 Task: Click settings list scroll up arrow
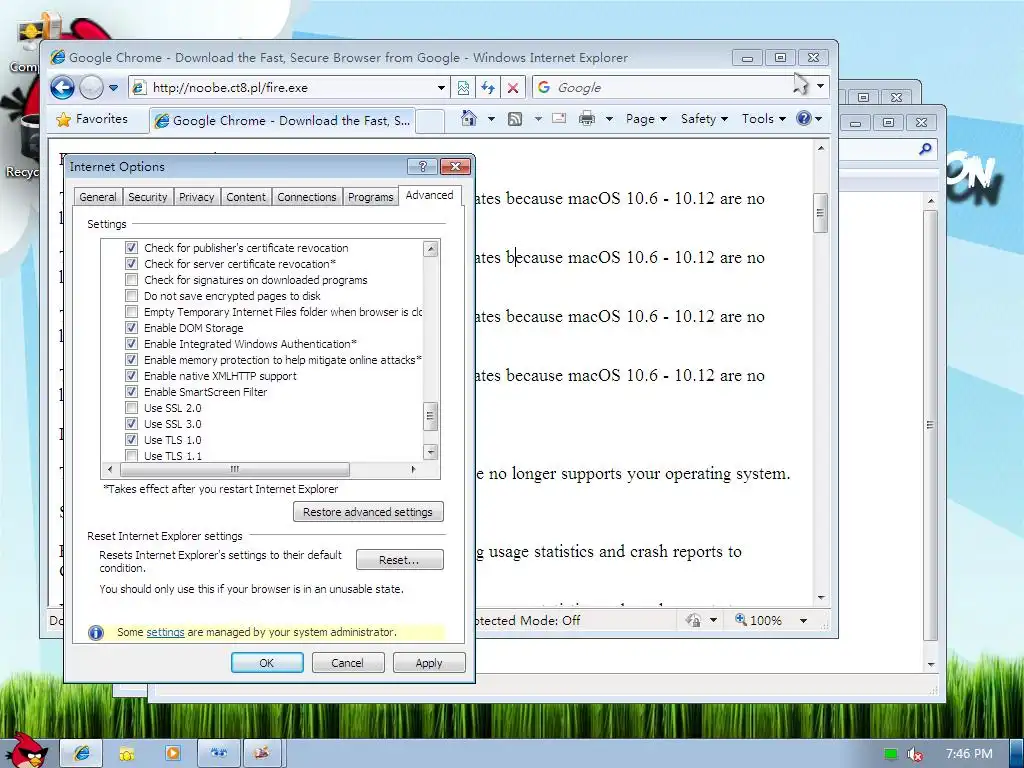[430, 249]
